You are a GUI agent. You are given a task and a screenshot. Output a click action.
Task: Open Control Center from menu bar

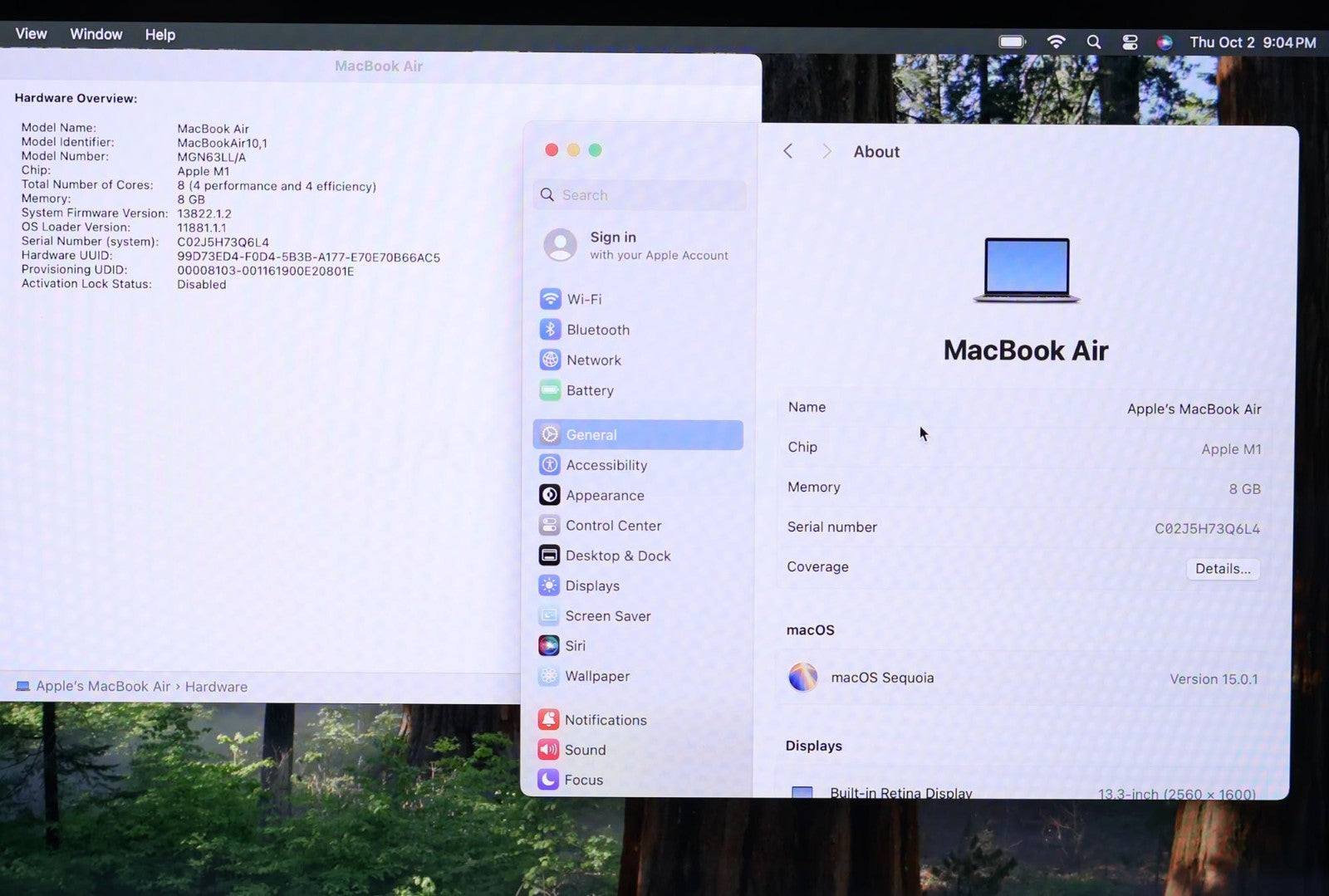click(x=1130, y=42)
